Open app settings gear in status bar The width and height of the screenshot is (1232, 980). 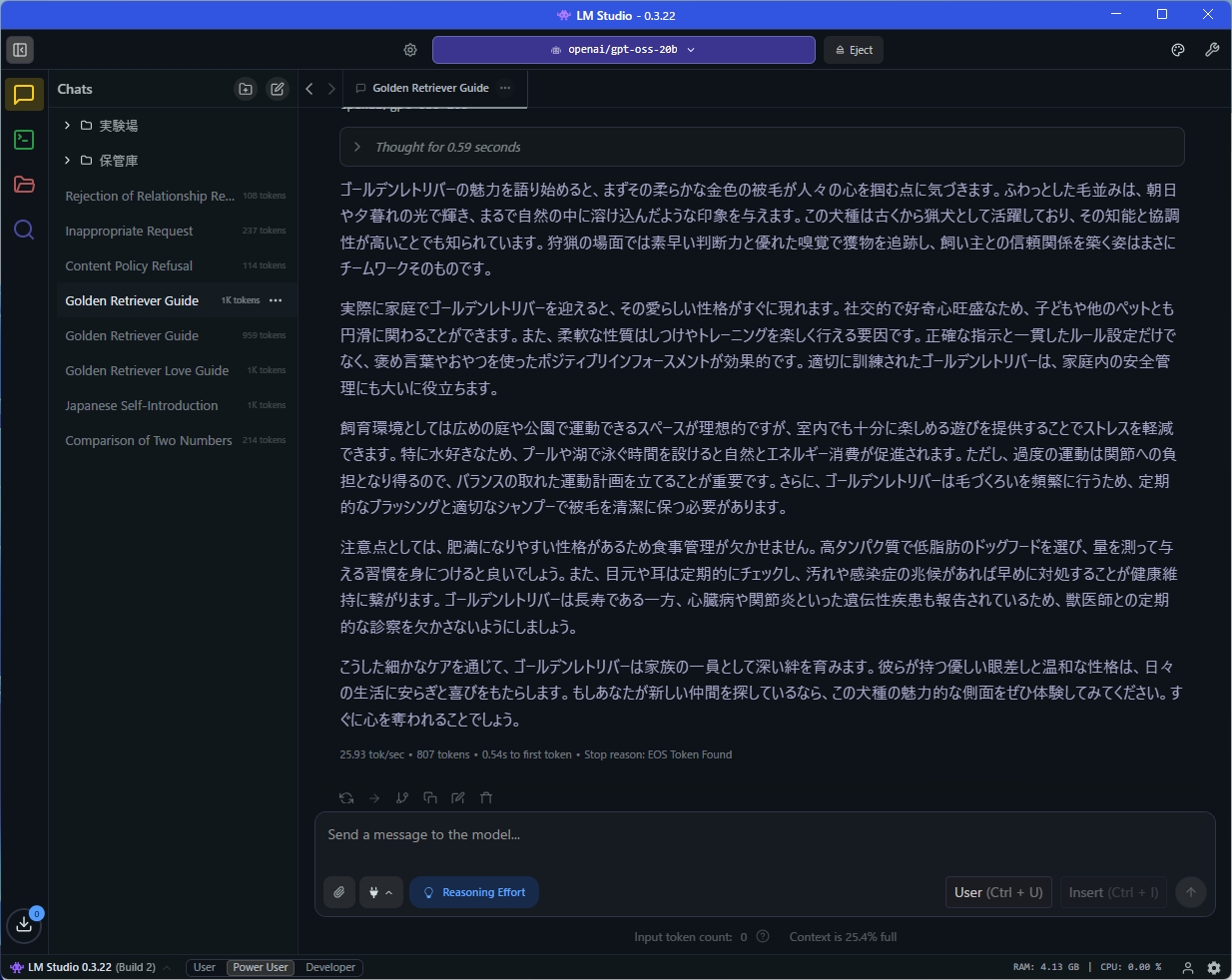pos(1214,967)
